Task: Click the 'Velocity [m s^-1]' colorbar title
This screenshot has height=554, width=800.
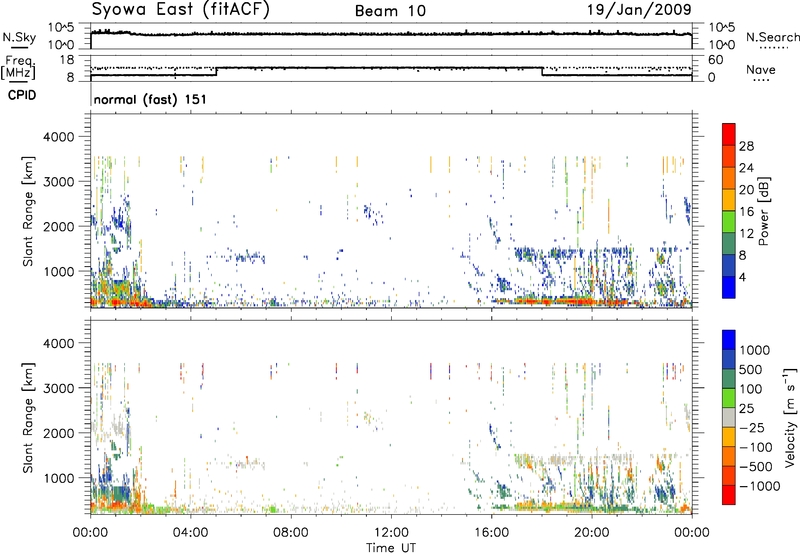Action: (790, 417)
